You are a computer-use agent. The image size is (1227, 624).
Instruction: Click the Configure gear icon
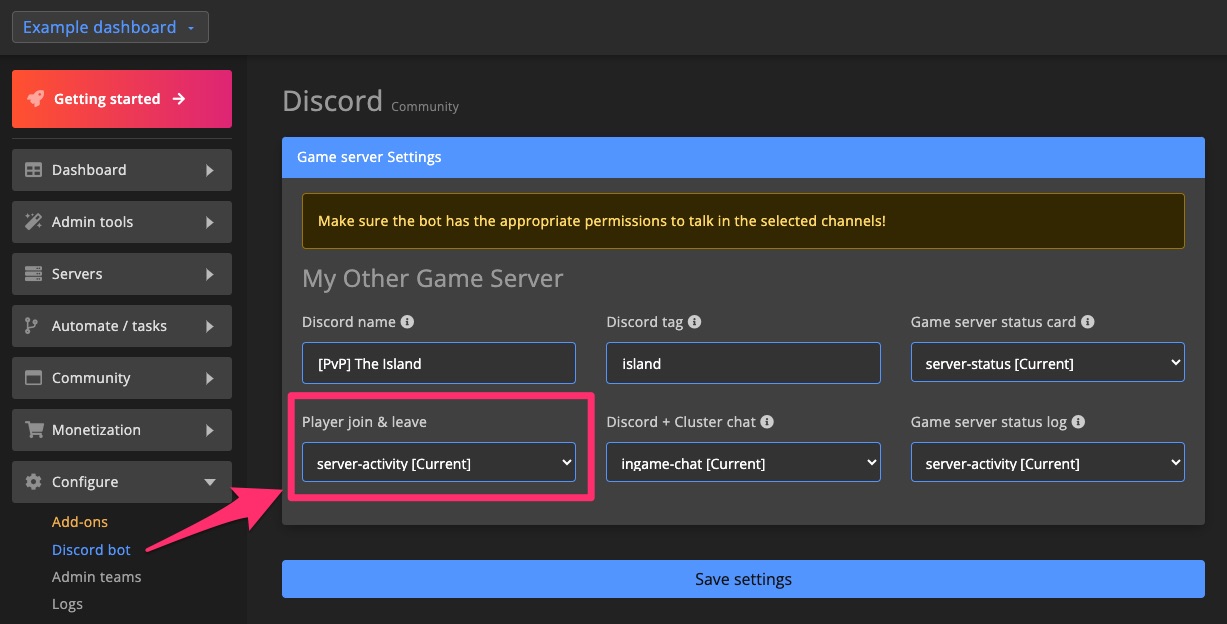(34, 482)
